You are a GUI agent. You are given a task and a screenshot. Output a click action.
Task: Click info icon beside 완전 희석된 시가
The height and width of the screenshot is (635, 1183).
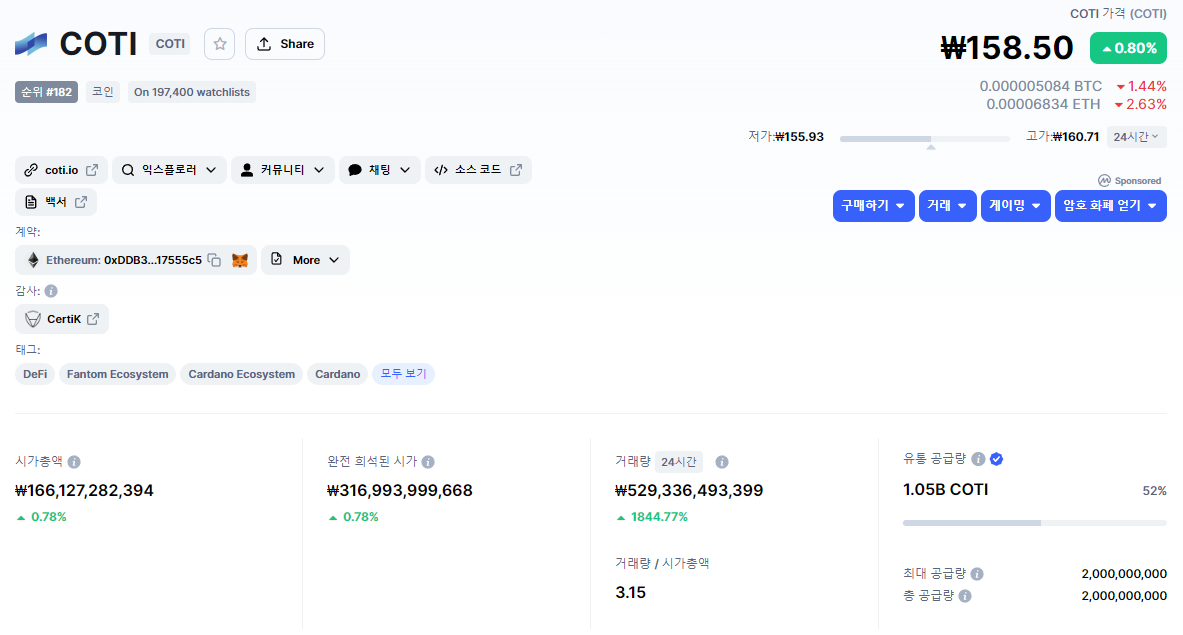click(x=428, y=462)
